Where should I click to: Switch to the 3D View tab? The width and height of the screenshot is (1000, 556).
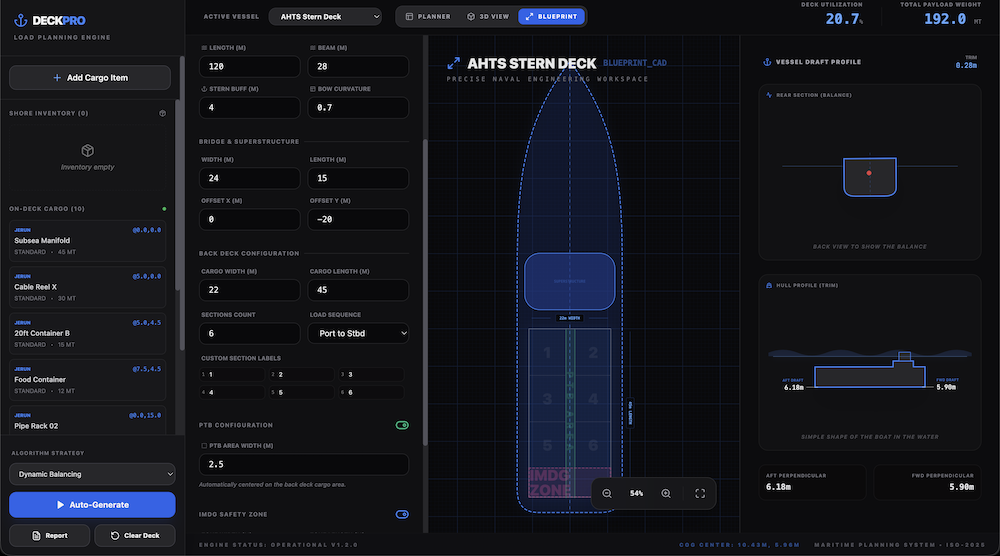[489, 17]
